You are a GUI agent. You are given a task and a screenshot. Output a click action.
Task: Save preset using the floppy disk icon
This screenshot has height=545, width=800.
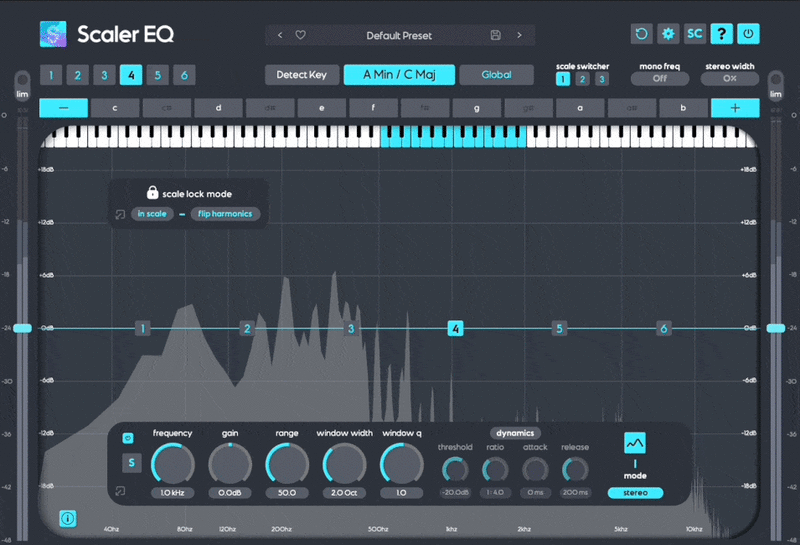click(495, 35)
